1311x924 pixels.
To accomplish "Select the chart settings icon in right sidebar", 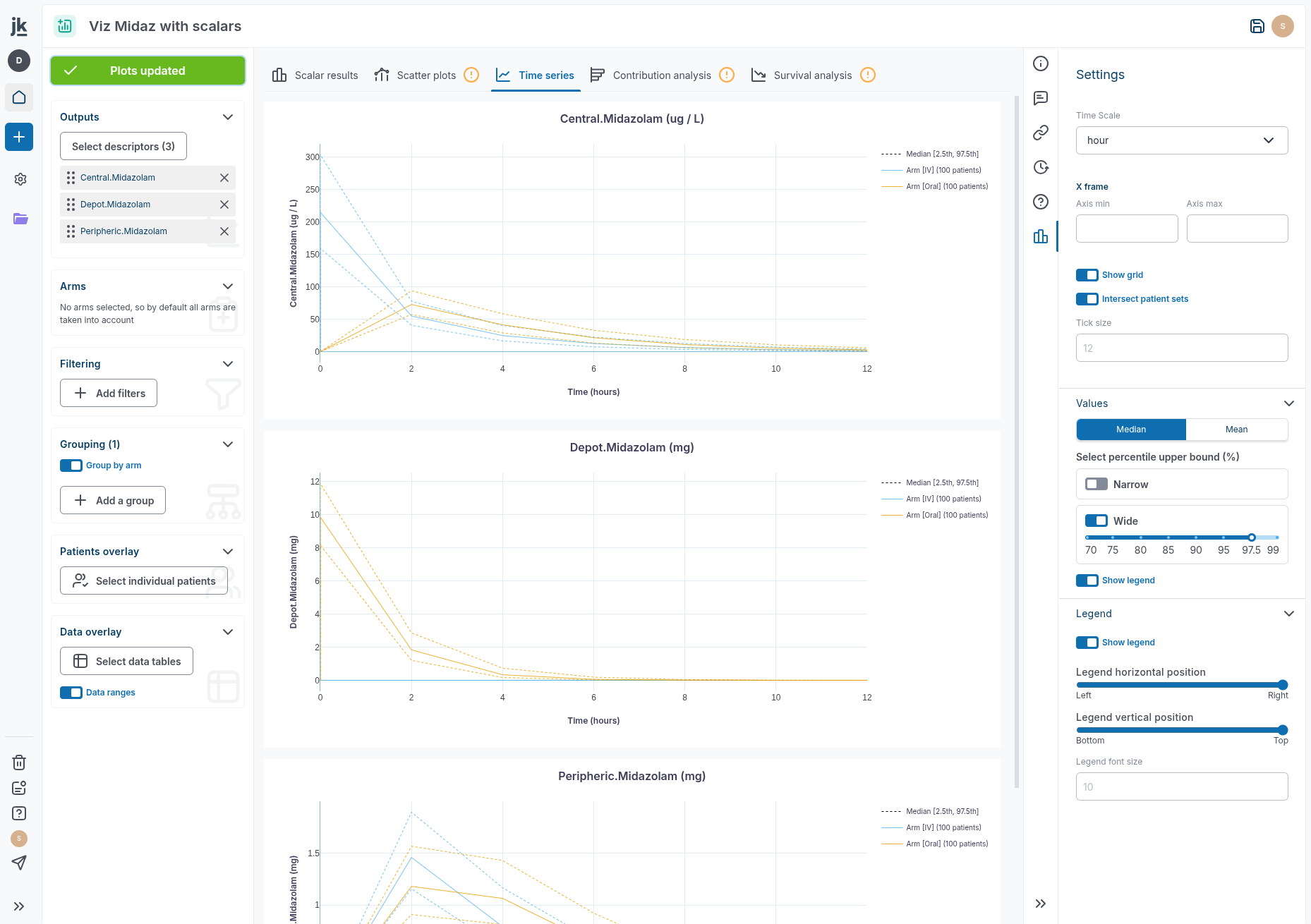I will 1040,236.
